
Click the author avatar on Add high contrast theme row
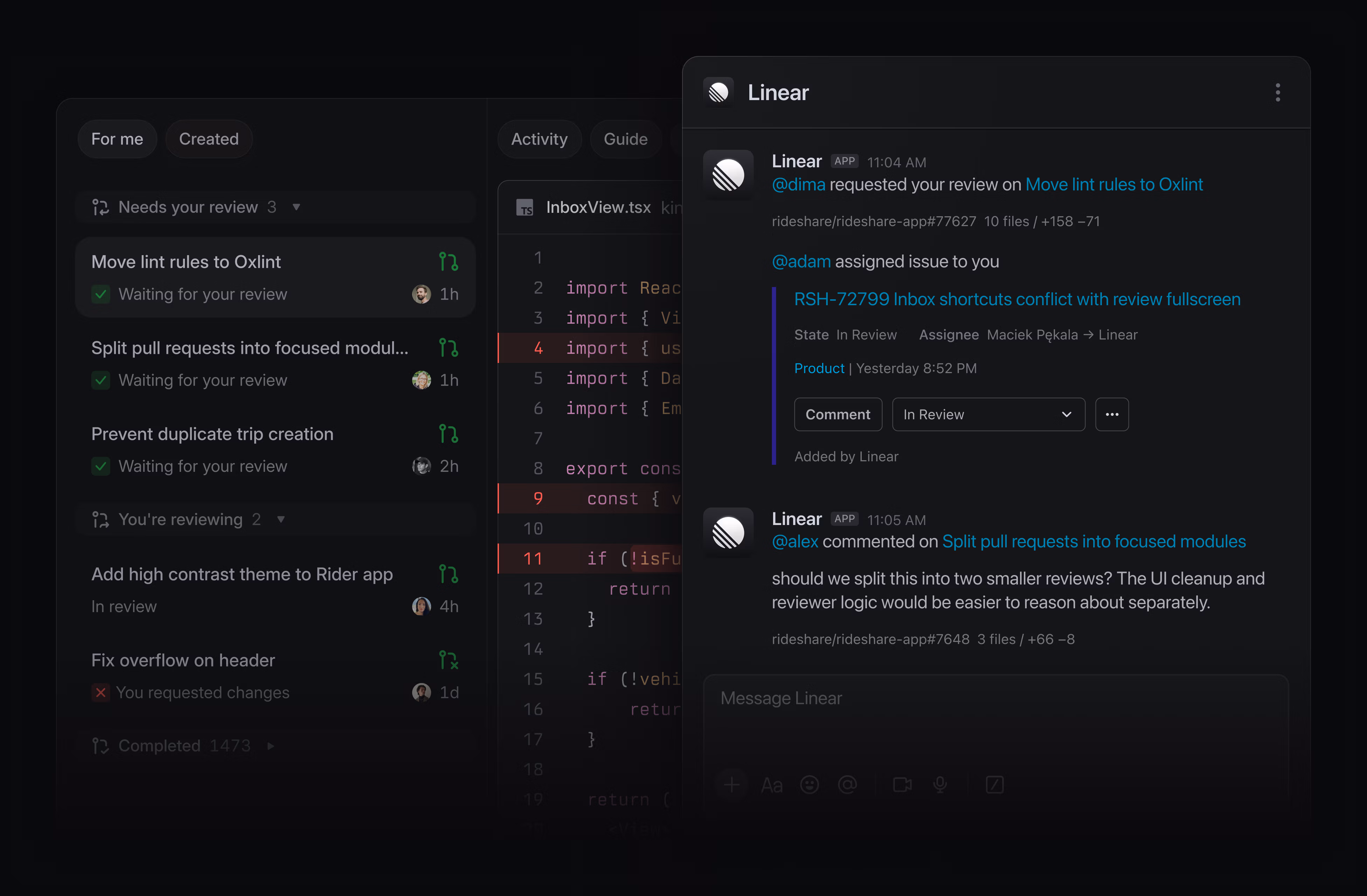tap(421, 606)
